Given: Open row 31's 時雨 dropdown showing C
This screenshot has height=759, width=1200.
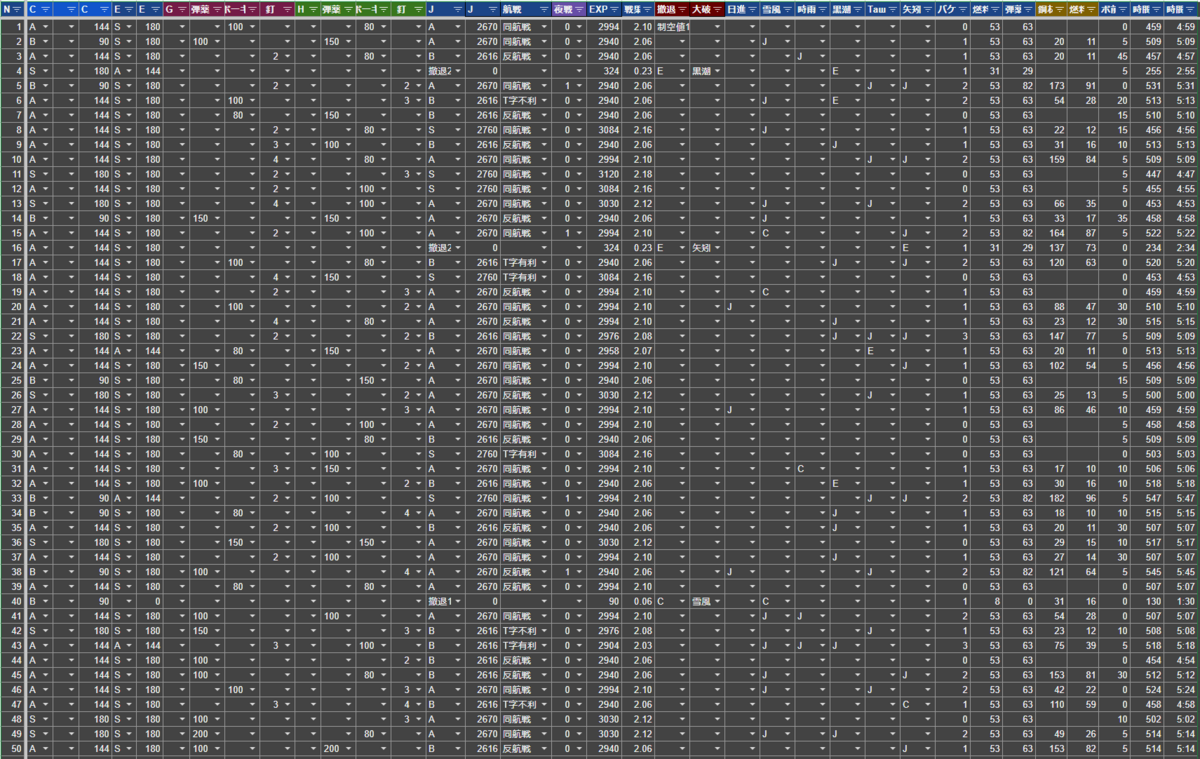Looking at the screenshot, I should point(821,468).
